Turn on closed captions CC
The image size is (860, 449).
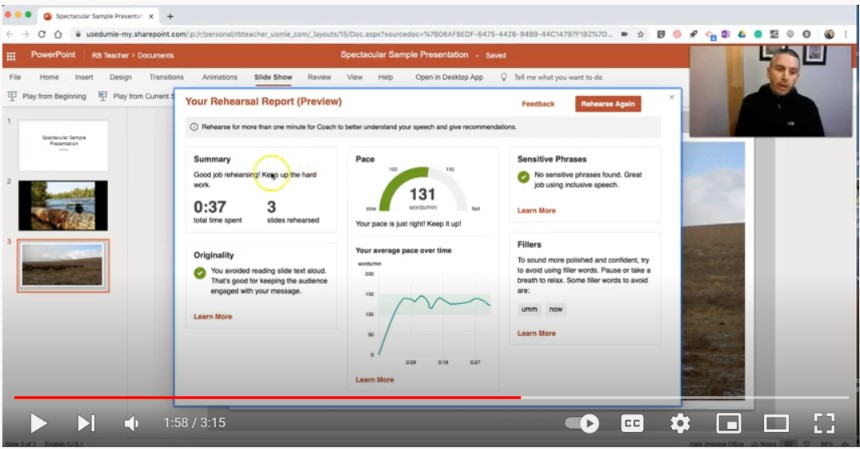pyautogui.click(x=632, y=423)
